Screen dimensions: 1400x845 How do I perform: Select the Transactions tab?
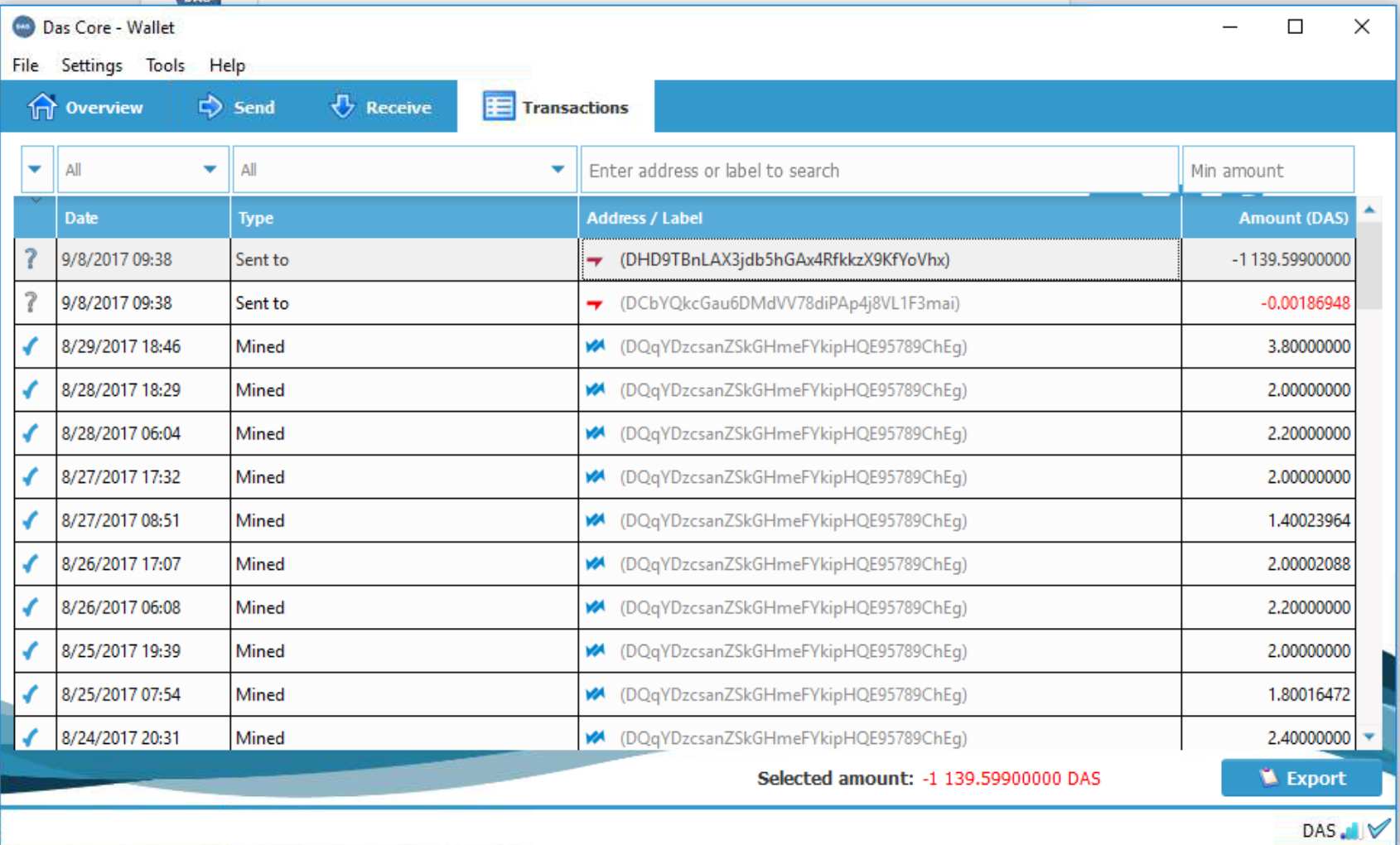point(556,107)
